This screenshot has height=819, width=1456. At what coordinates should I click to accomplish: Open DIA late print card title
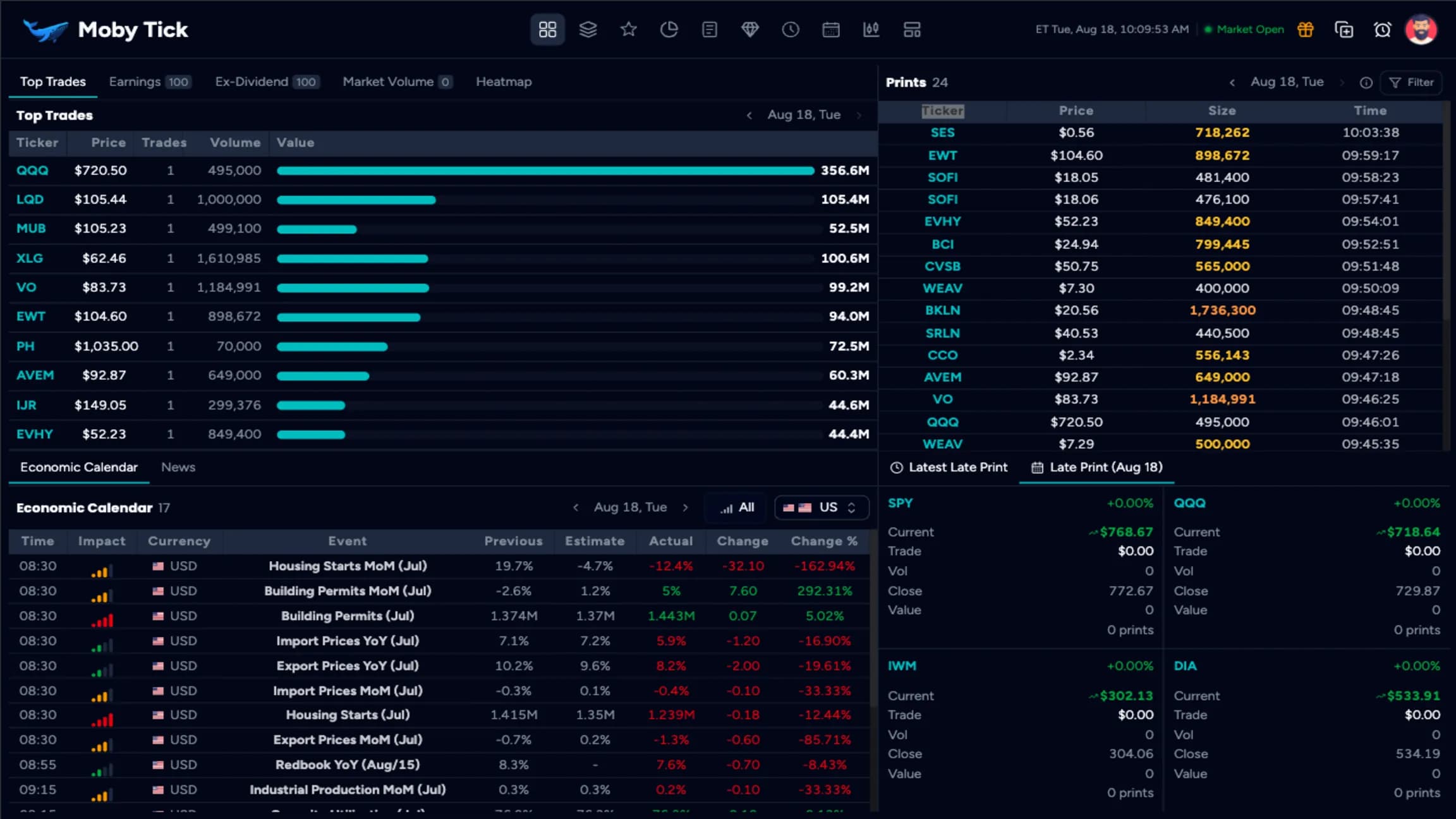[x=1185, y=665]
